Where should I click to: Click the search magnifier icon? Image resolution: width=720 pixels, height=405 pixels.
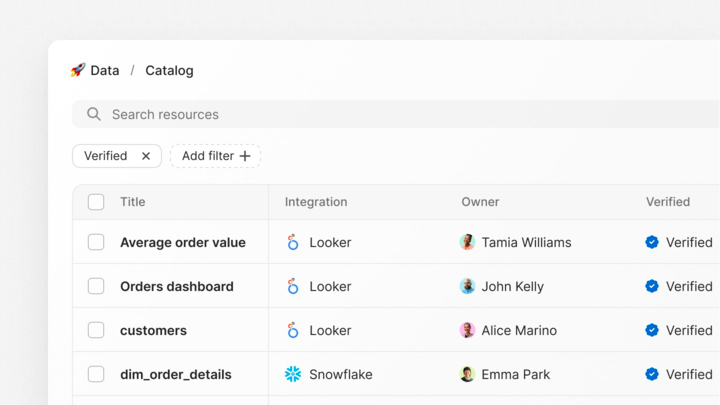pyautogui.click(x=94, y=114)
